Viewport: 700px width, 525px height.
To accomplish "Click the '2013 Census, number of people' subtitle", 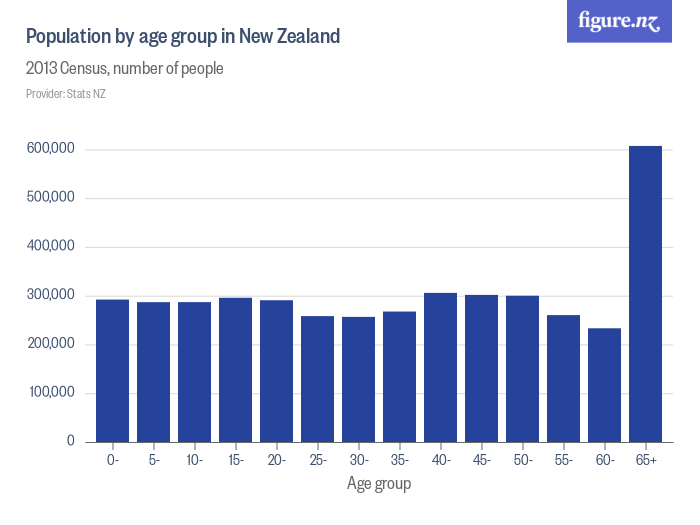I will pyautogui.click(x=124, y=69).
